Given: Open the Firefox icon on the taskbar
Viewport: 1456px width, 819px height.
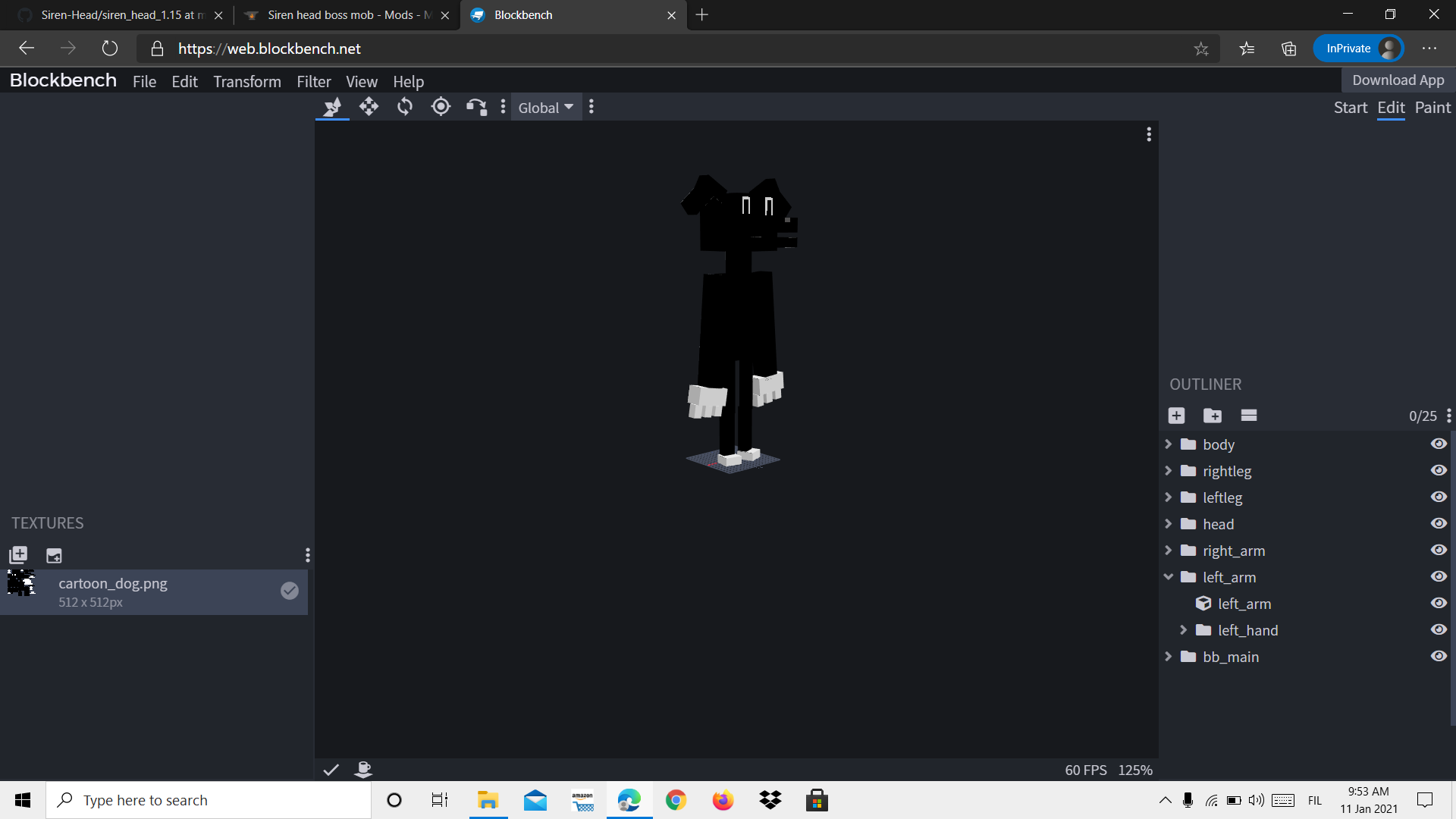Looking at the screenshot, I should point(723,800).
